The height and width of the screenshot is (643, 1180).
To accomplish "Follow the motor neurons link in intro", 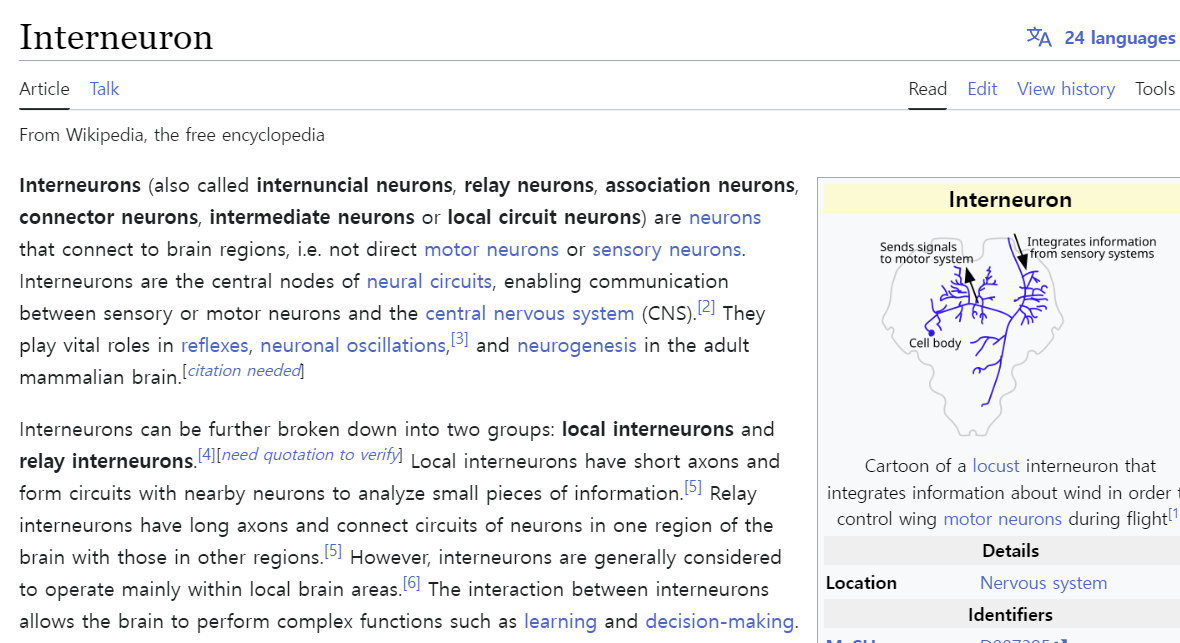I will point(491,249).
